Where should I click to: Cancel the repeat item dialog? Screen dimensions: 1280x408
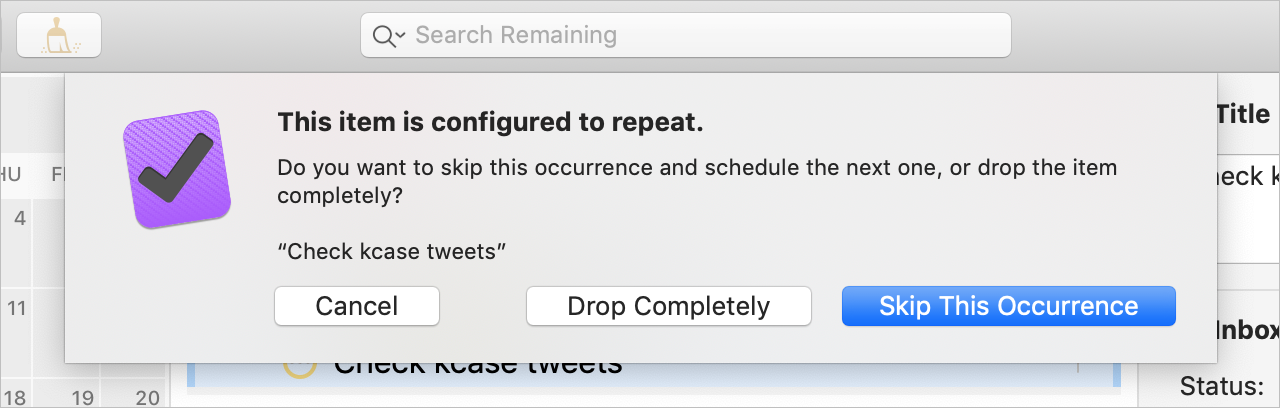click(357, 306)
